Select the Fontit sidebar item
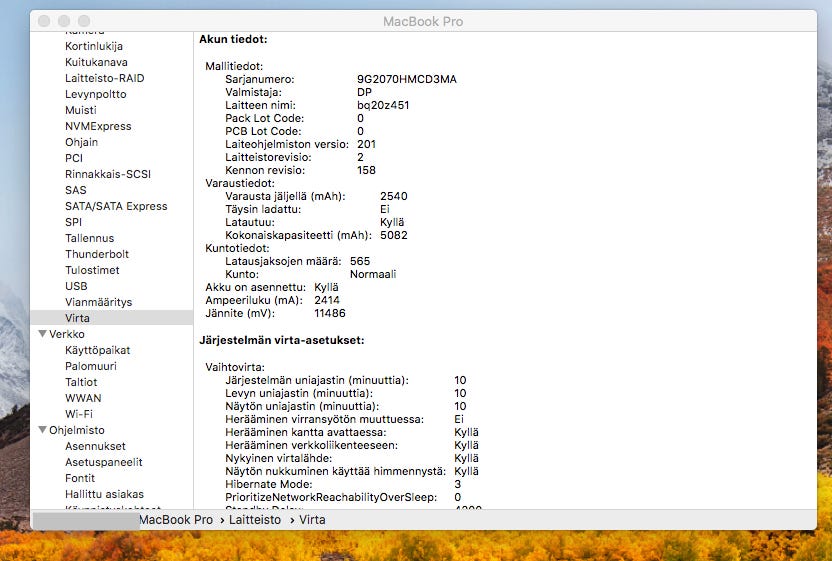This screenshot has width=832, height=561. pos(80,478)
